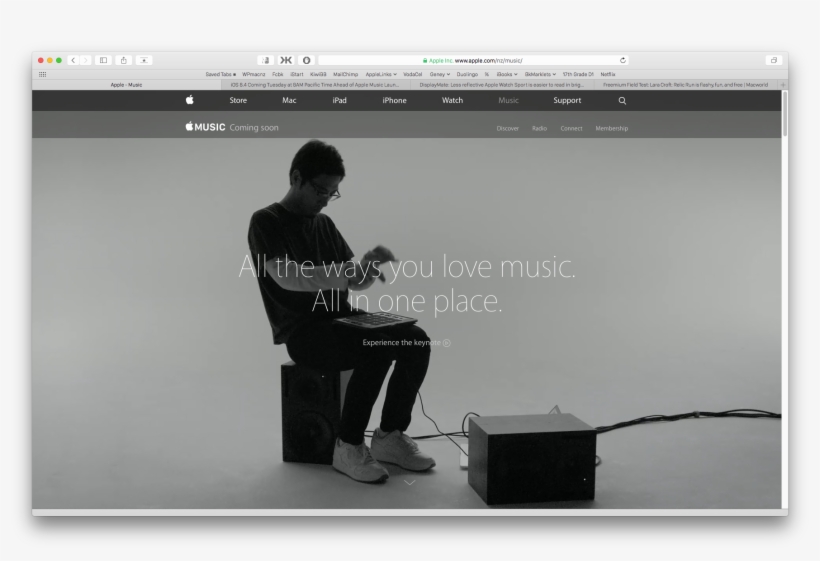Click the Top Sites grid icon
This screenshot has width=820, height=561.
[x=42, y=74]
